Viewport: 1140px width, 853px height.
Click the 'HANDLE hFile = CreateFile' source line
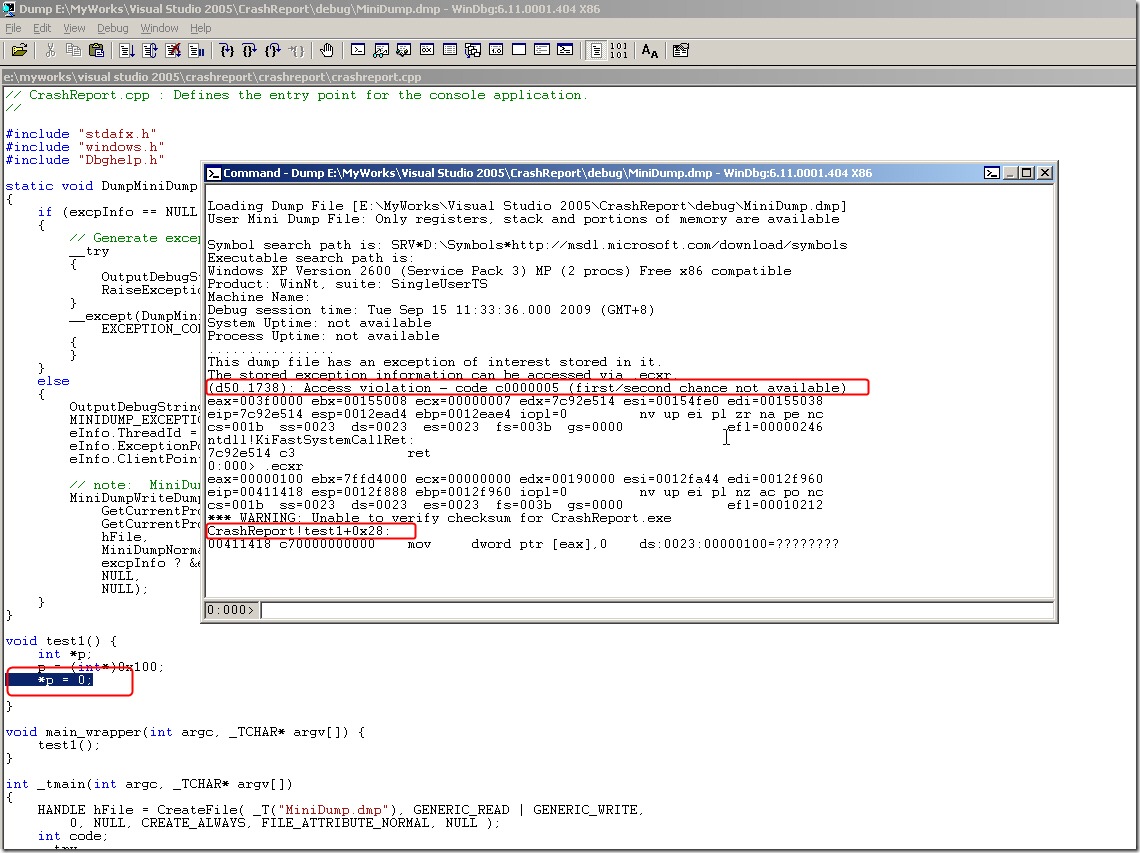pos(341,810)
